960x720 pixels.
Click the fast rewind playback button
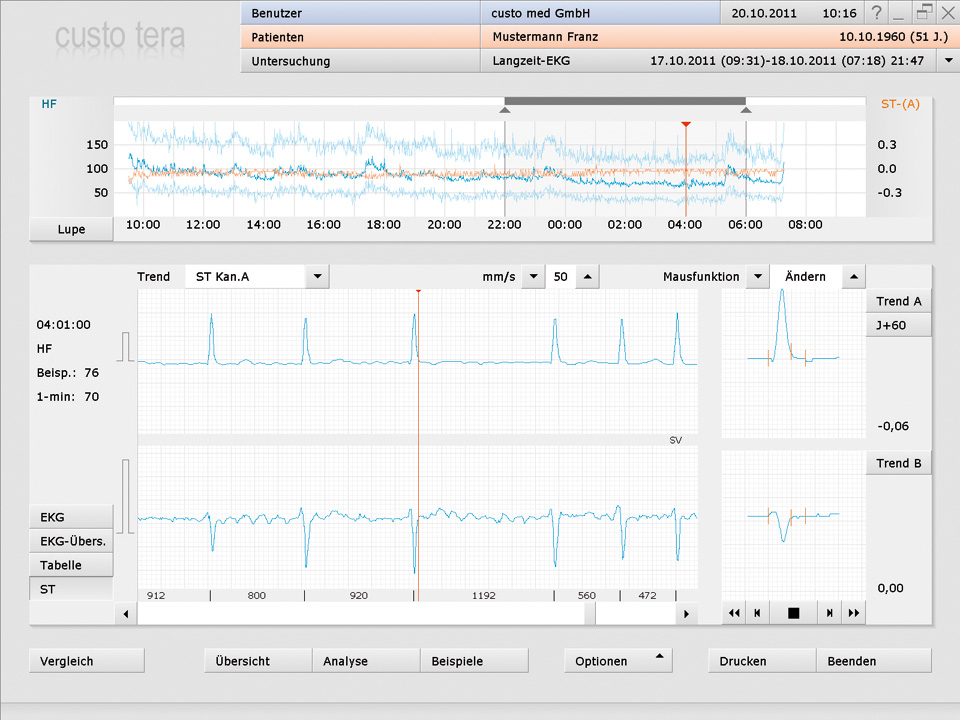(735, 613)
